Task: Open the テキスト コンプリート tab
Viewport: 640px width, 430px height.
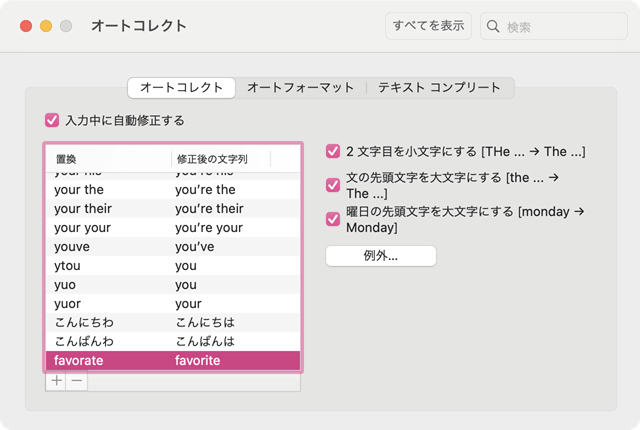Action: pos(439,88)
